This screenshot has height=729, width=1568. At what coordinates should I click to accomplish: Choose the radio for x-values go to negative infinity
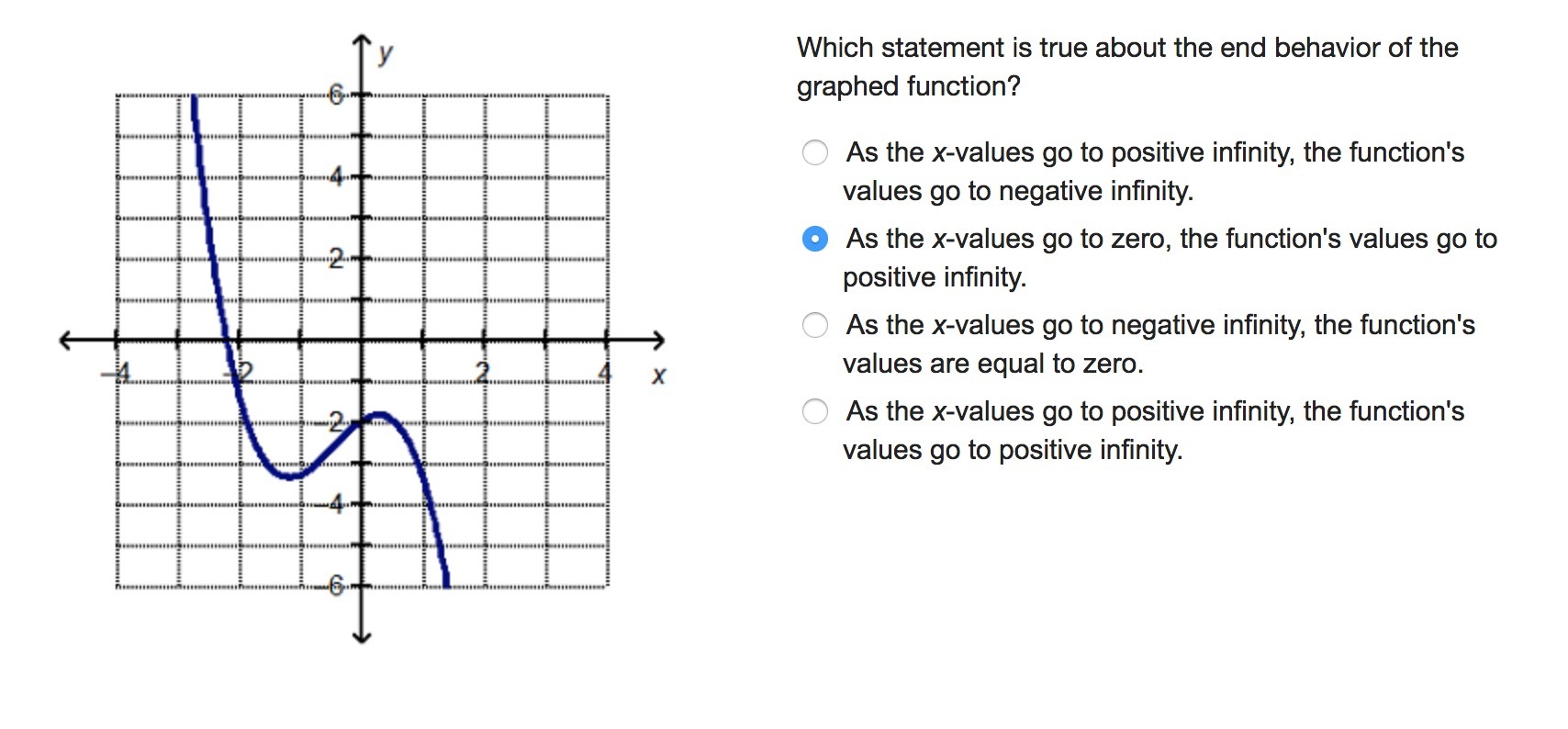click(x=815, y=325)
